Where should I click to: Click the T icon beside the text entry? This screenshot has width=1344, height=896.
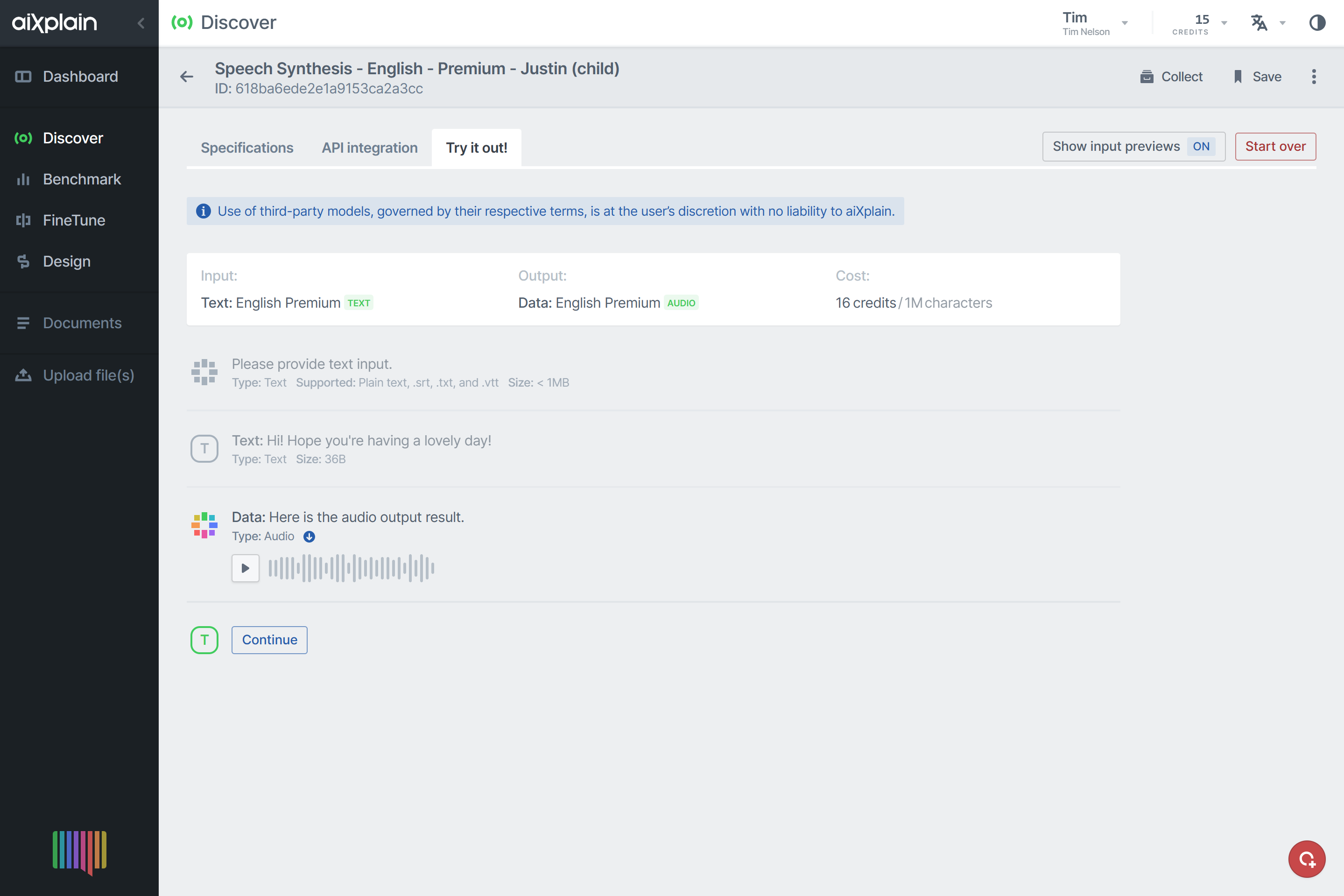[204, 449]
